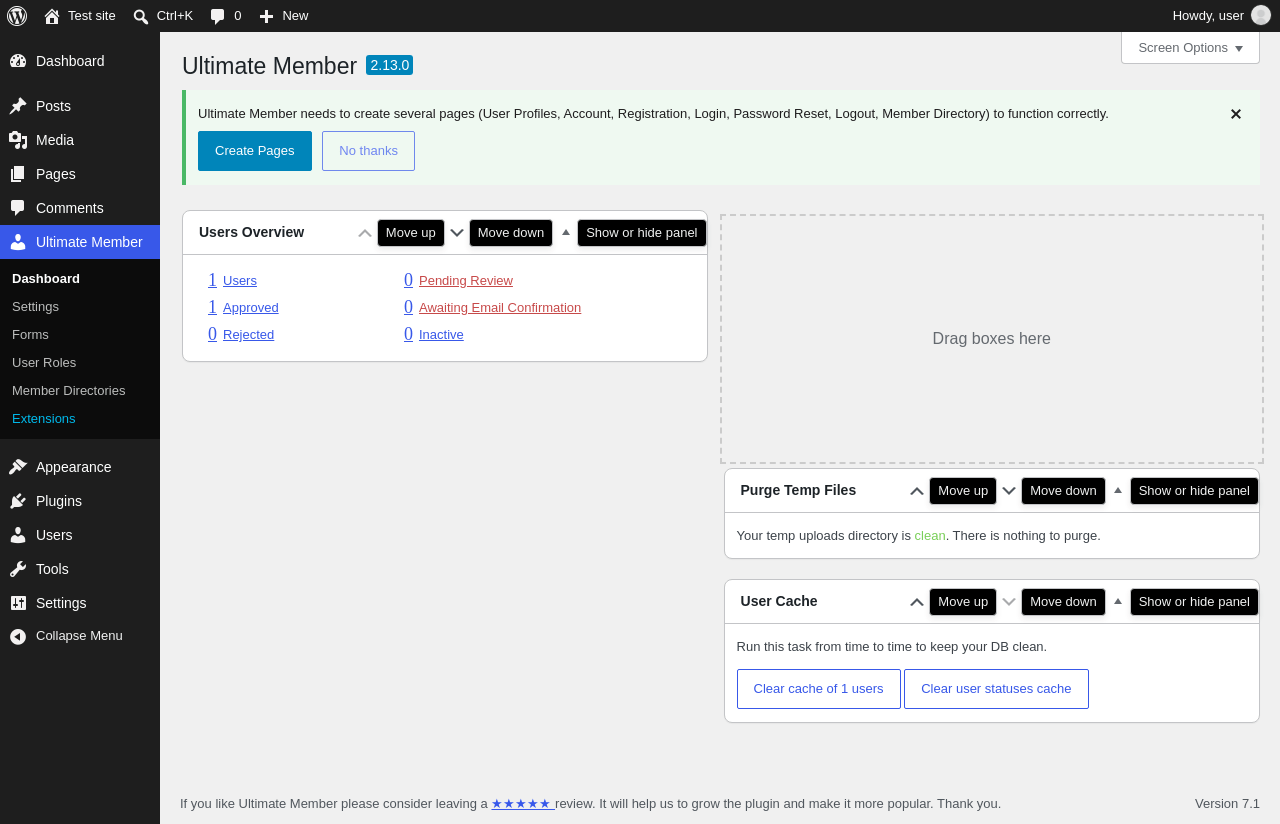1280x824 pixels.
Task: Click the up chevron in Users Overview header
Action: click(365, 233)
